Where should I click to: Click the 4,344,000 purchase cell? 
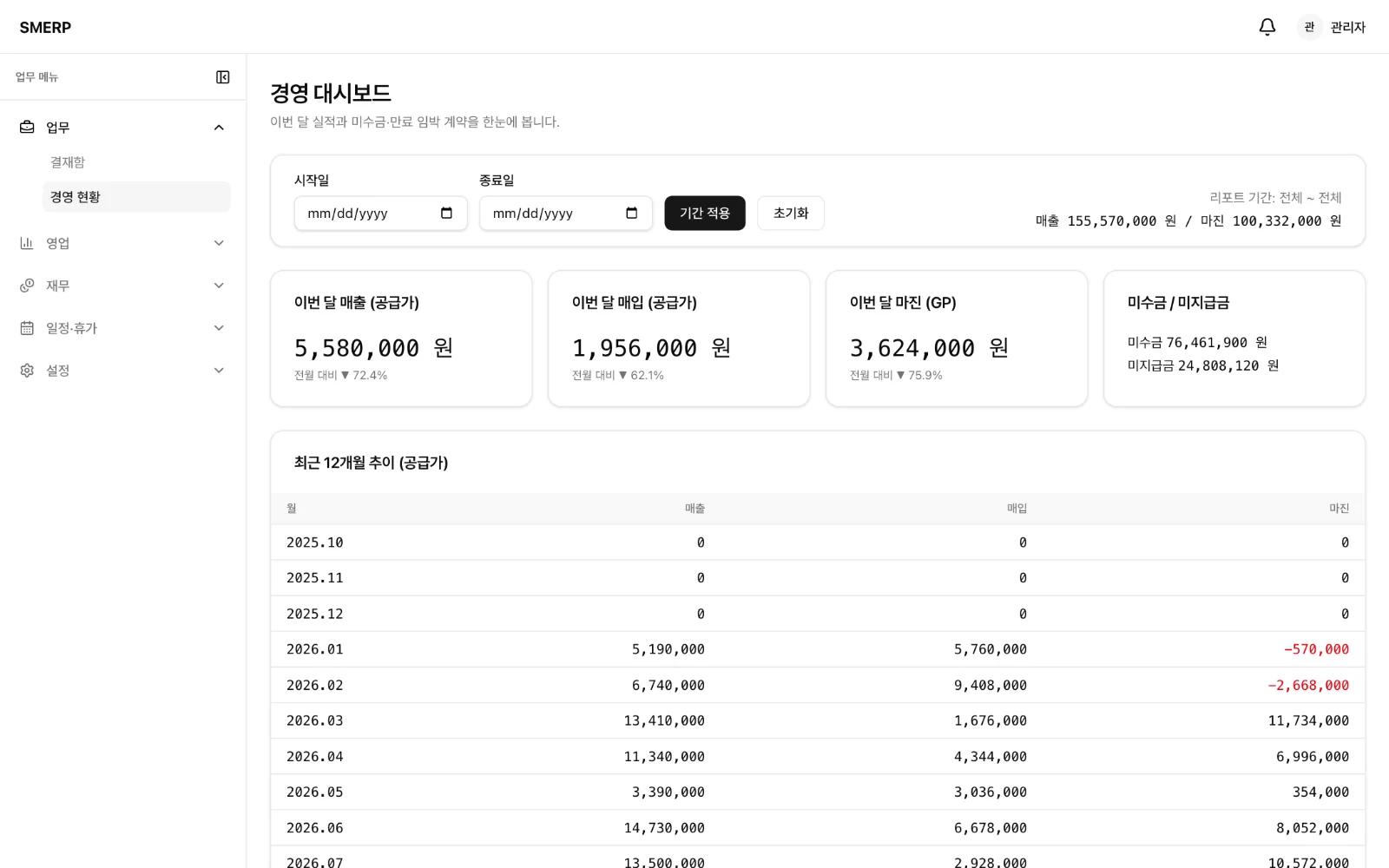(991, 757)
